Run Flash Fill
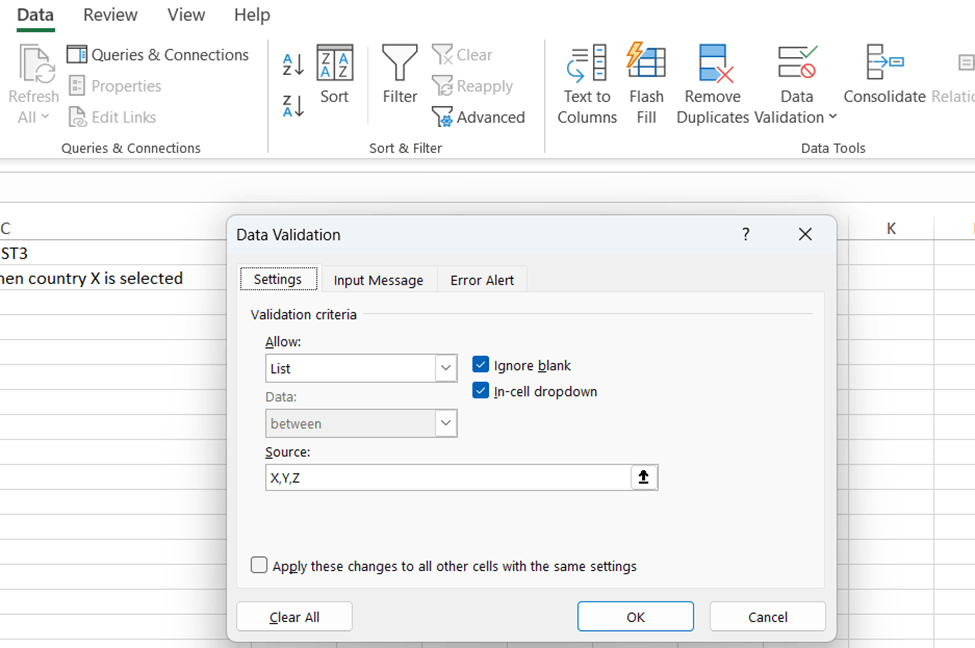The width and height of the screenshot is (975, 648). (x=646, y=85)
